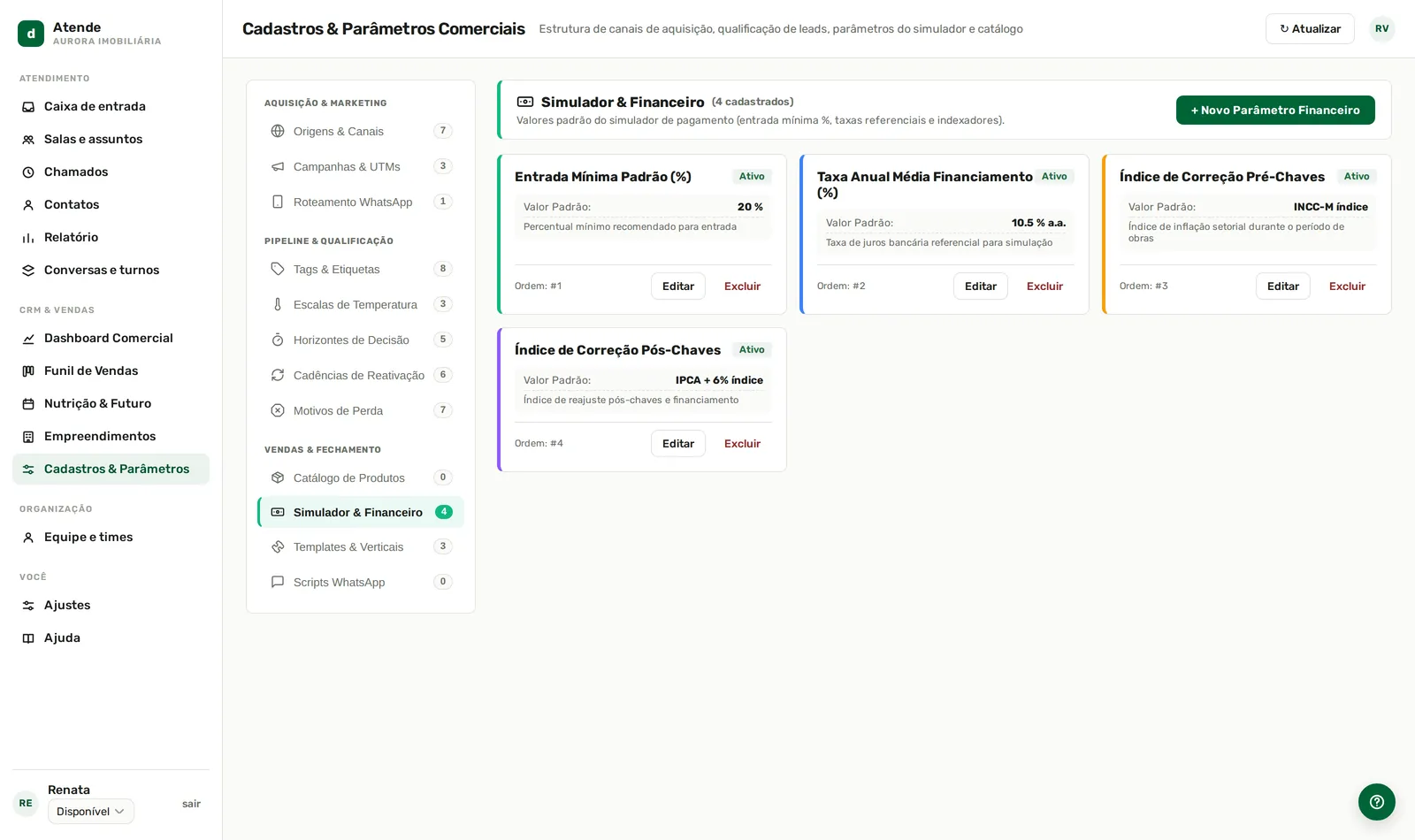
Task: Click the Atualizar refresh button
Action: click(x=1310, y=29)
